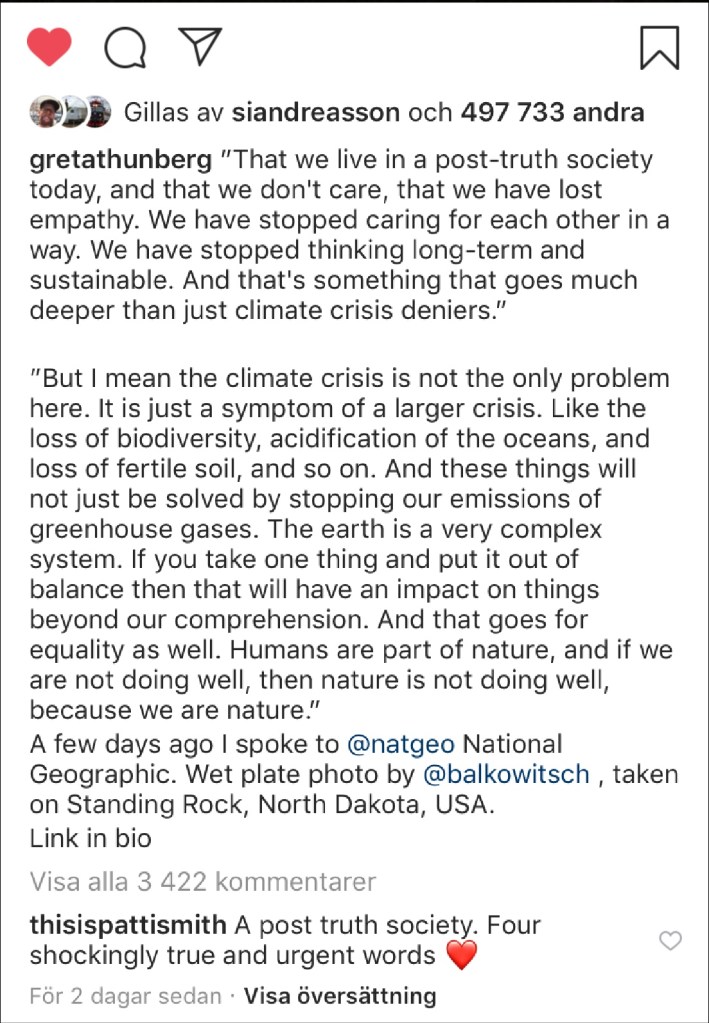Select the Link in bio text
Screen dimensions: 709x1023
[x=90, y=838]
